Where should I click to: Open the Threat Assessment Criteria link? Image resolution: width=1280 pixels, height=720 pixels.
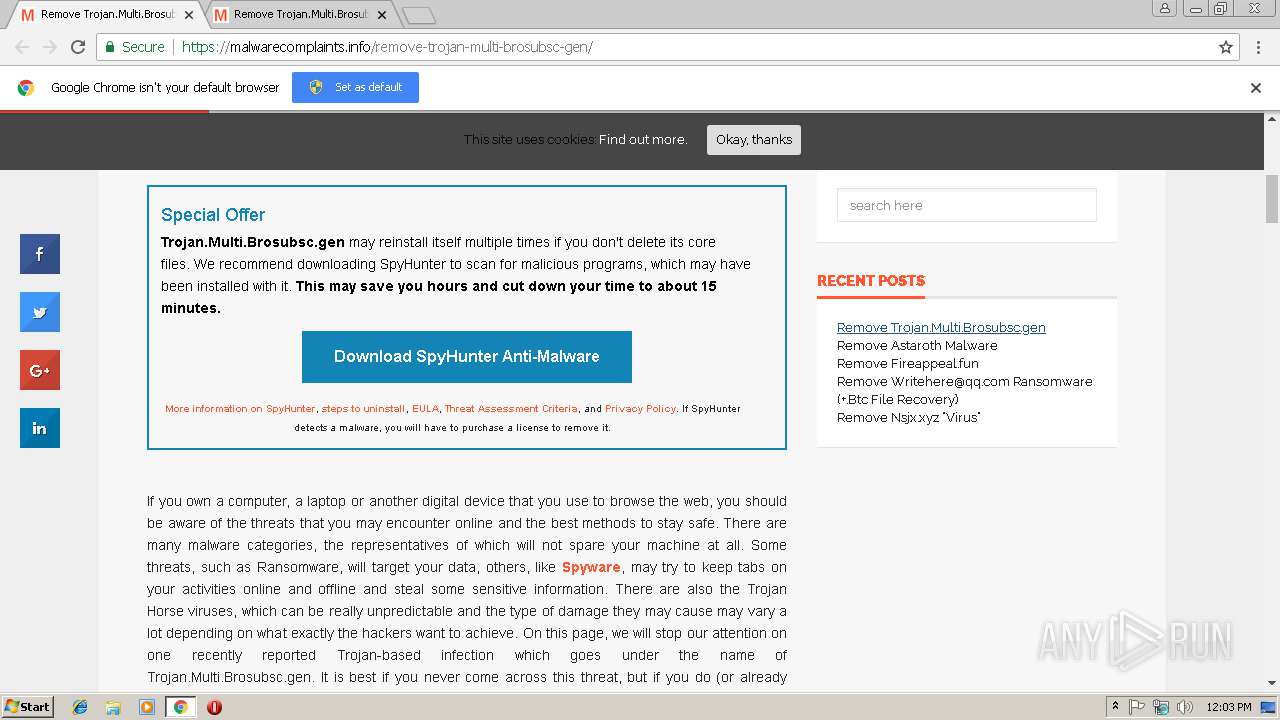click(511, 408)
